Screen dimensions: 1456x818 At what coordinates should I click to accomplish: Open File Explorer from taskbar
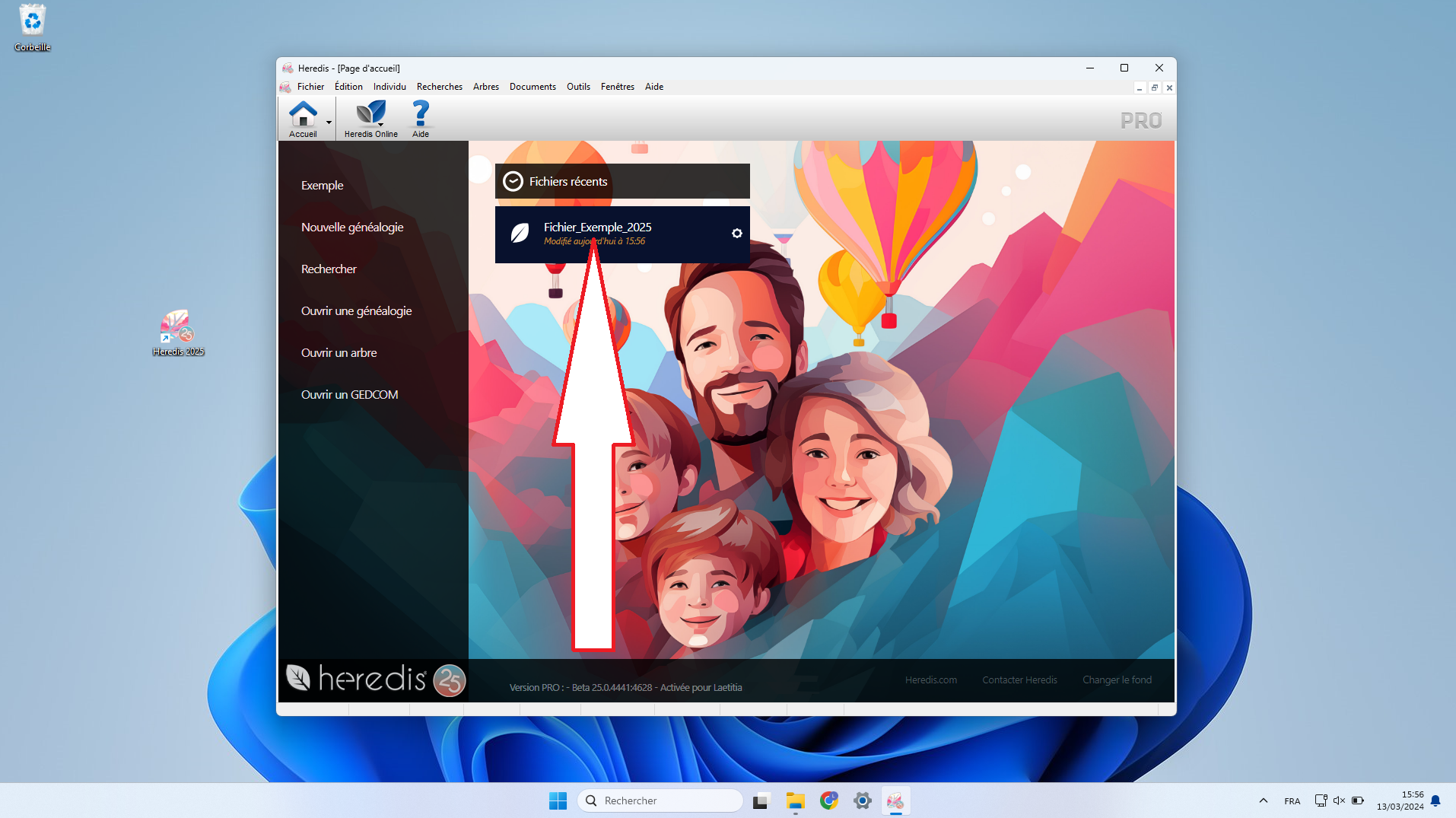[795, 800]
